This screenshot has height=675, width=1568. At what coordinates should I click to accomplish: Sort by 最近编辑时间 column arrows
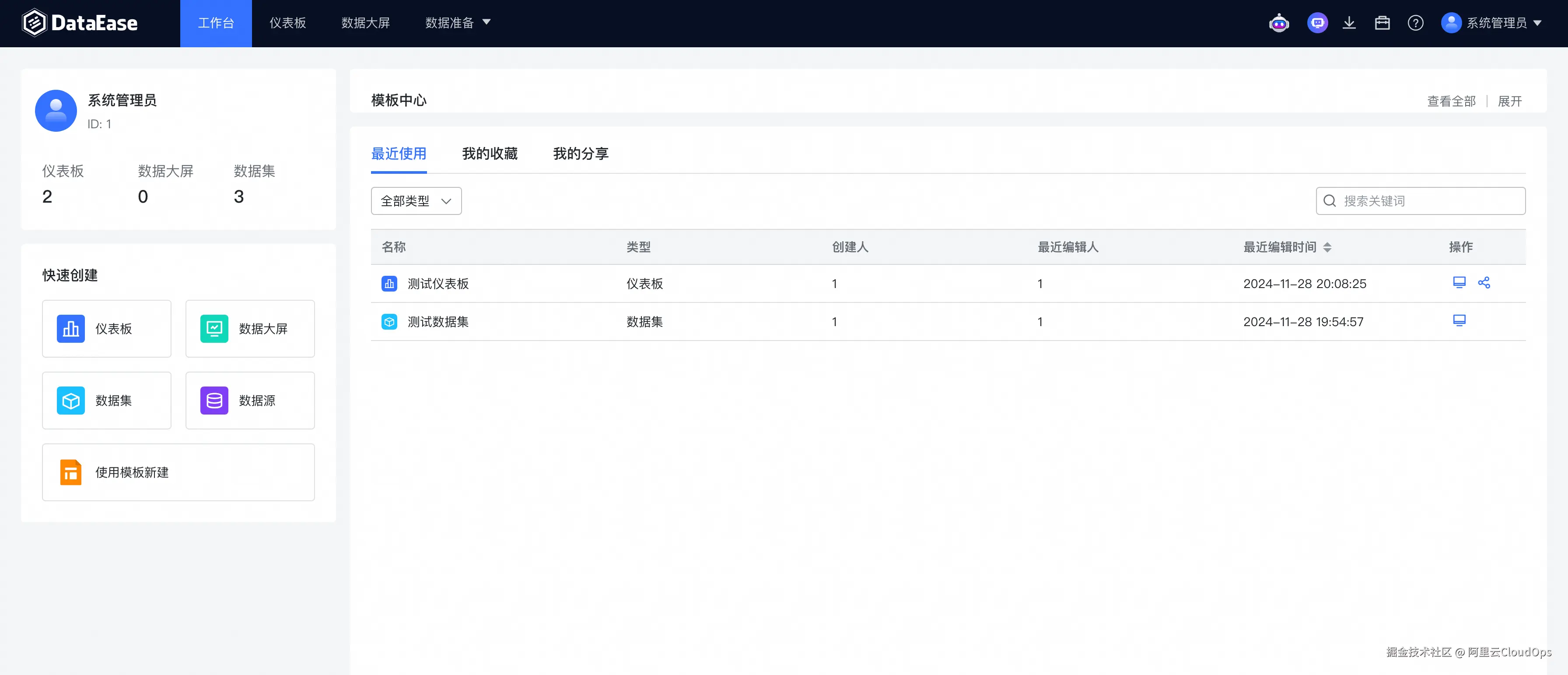pyautogui.click(x=1327, y=247)
